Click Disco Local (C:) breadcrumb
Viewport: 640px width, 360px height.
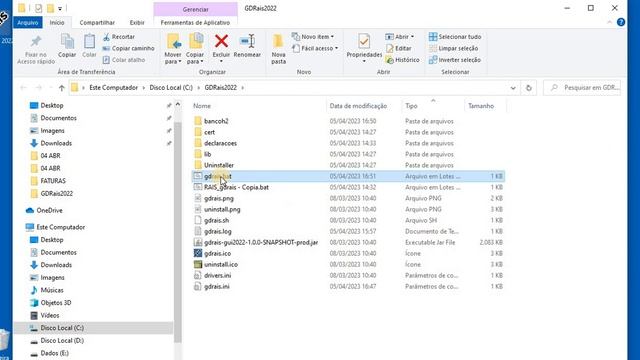coord(171,88)
